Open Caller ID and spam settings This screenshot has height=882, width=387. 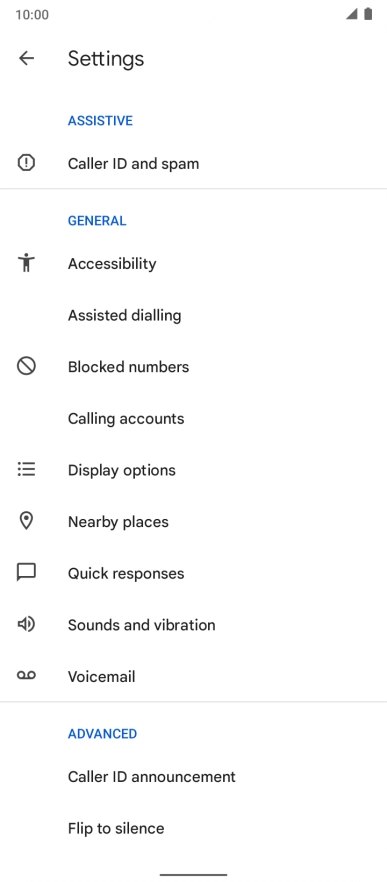194,164
